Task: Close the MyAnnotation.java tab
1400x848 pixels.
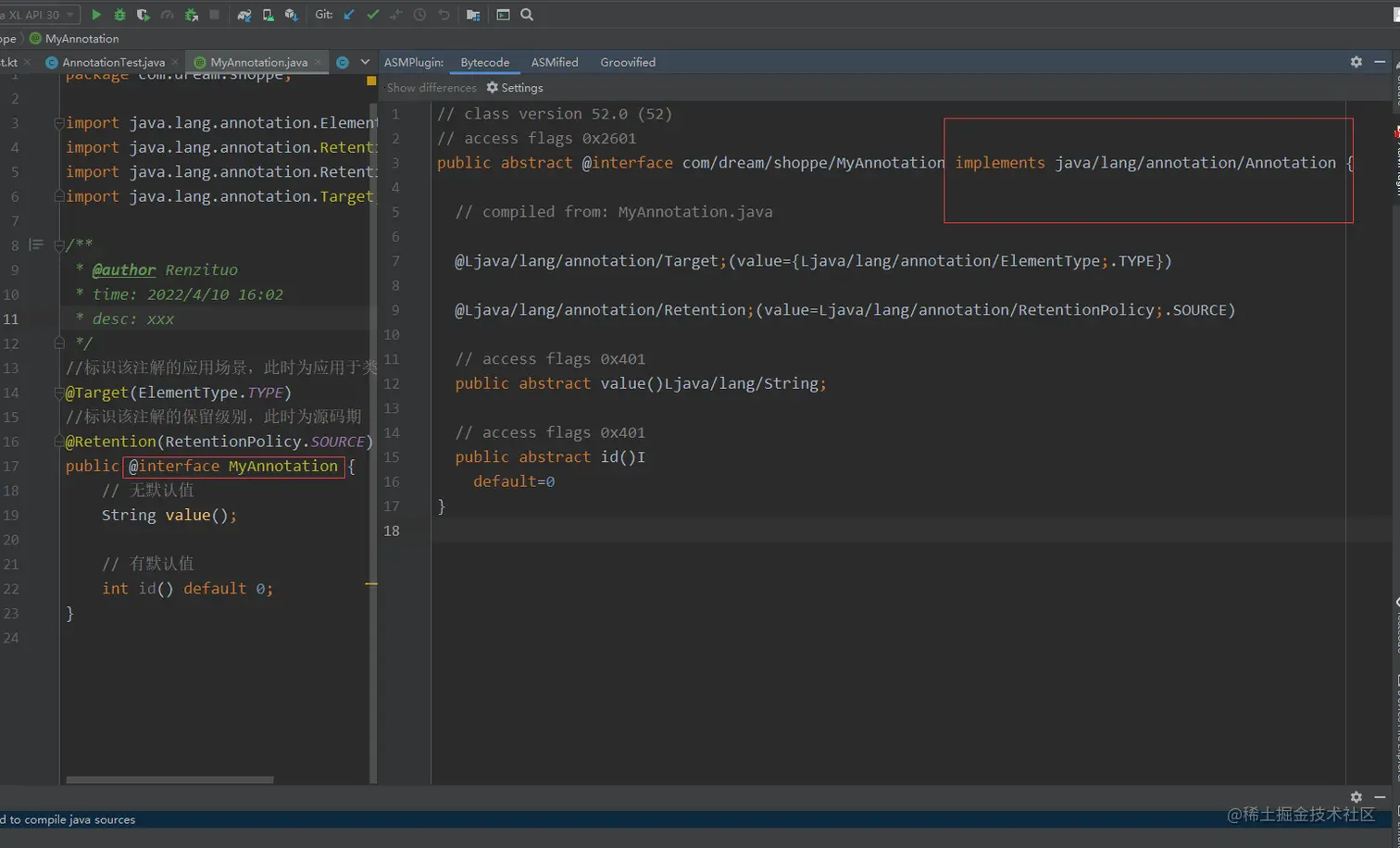Action: click(318, 62)
